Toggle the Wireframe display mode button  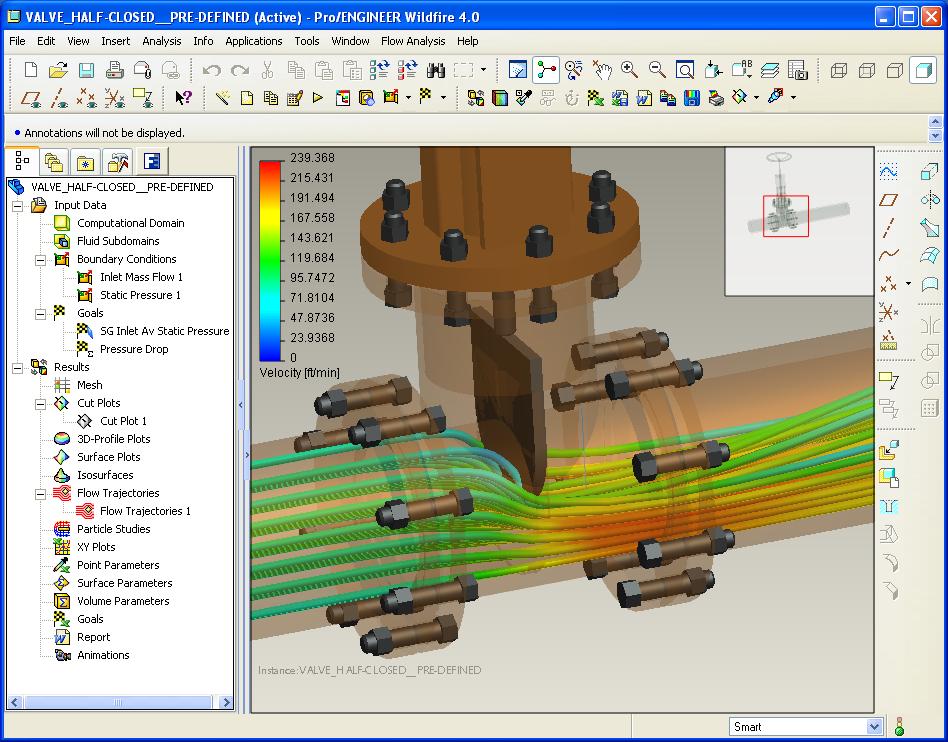[840, 70]
